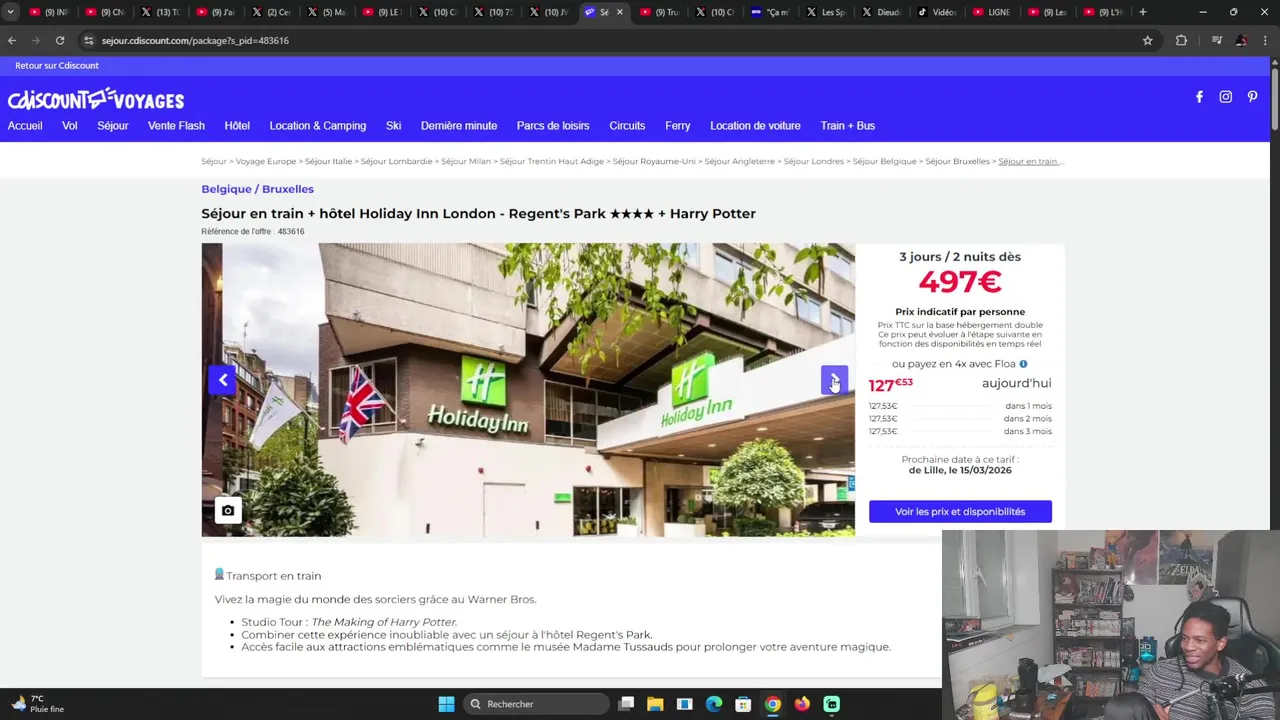Click Retour sur Cdiscount link
1280x720 pixels.
click(x=57, y=65)
